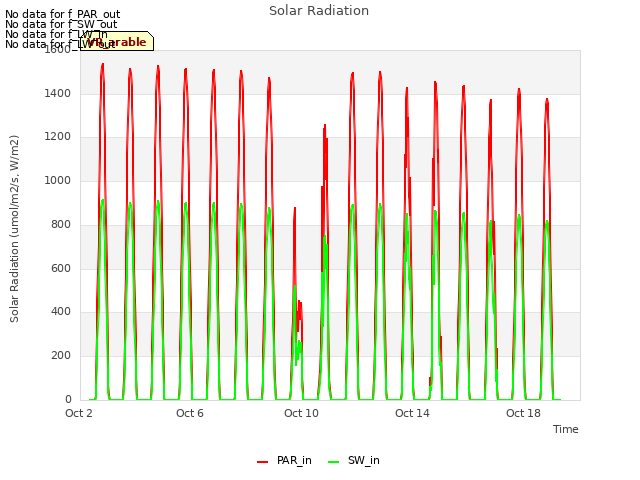
Task: Click the Oct 18 x-axis label
Action: (523, 413)
